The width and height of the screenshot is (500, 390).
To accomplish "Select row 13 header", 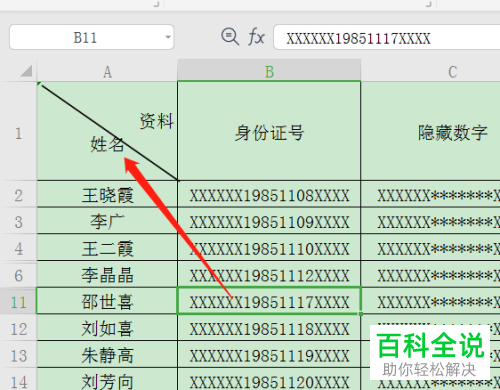I will (18, 355).
